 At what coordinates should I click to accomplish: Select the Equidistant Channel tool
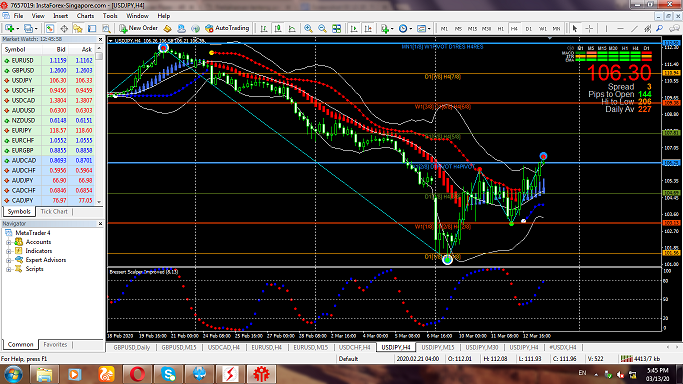click(x=648, y=28)
